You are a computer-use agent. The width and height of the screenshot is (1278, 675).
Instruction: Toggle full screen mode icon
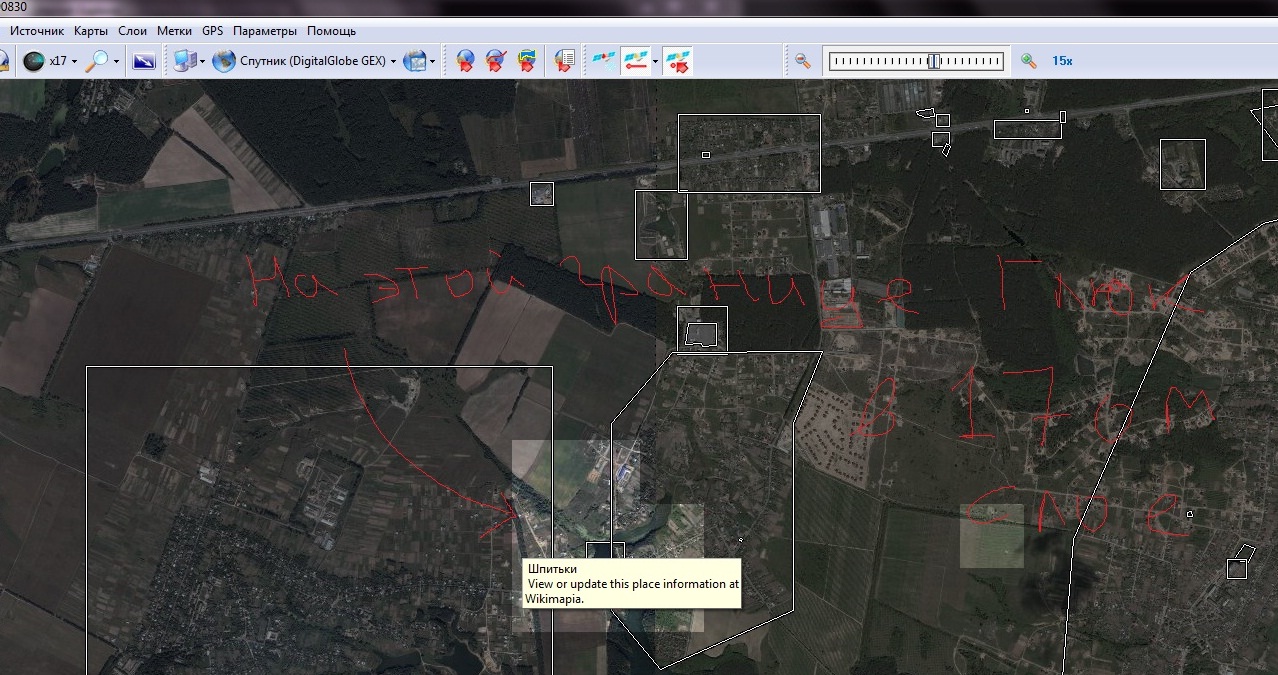144,61
